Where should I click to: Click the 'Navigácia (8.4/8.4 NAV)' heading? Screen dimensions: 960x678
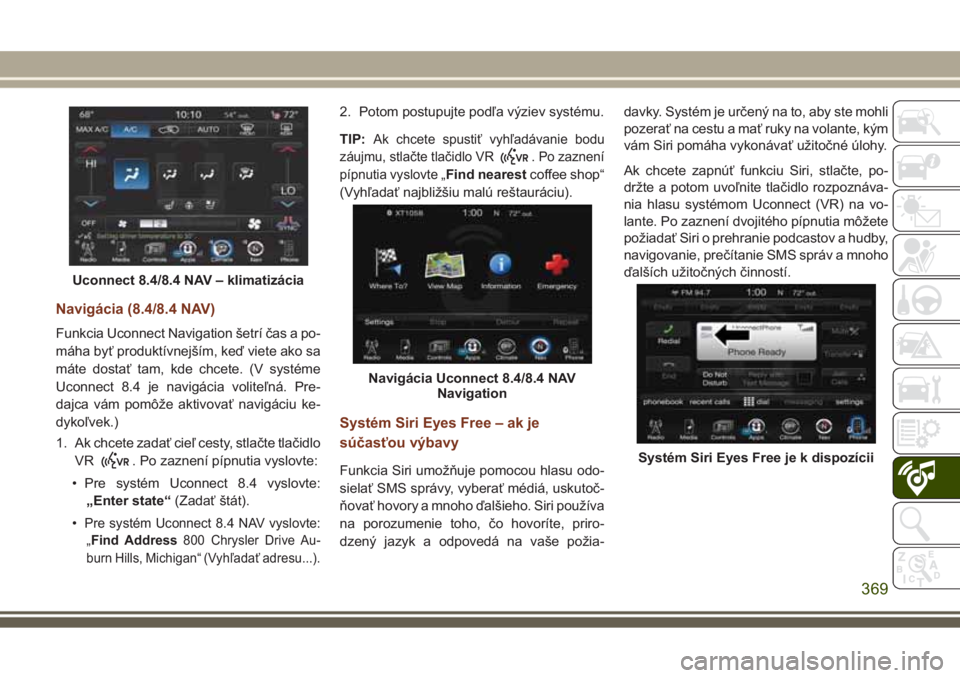[x=135, y=309]
